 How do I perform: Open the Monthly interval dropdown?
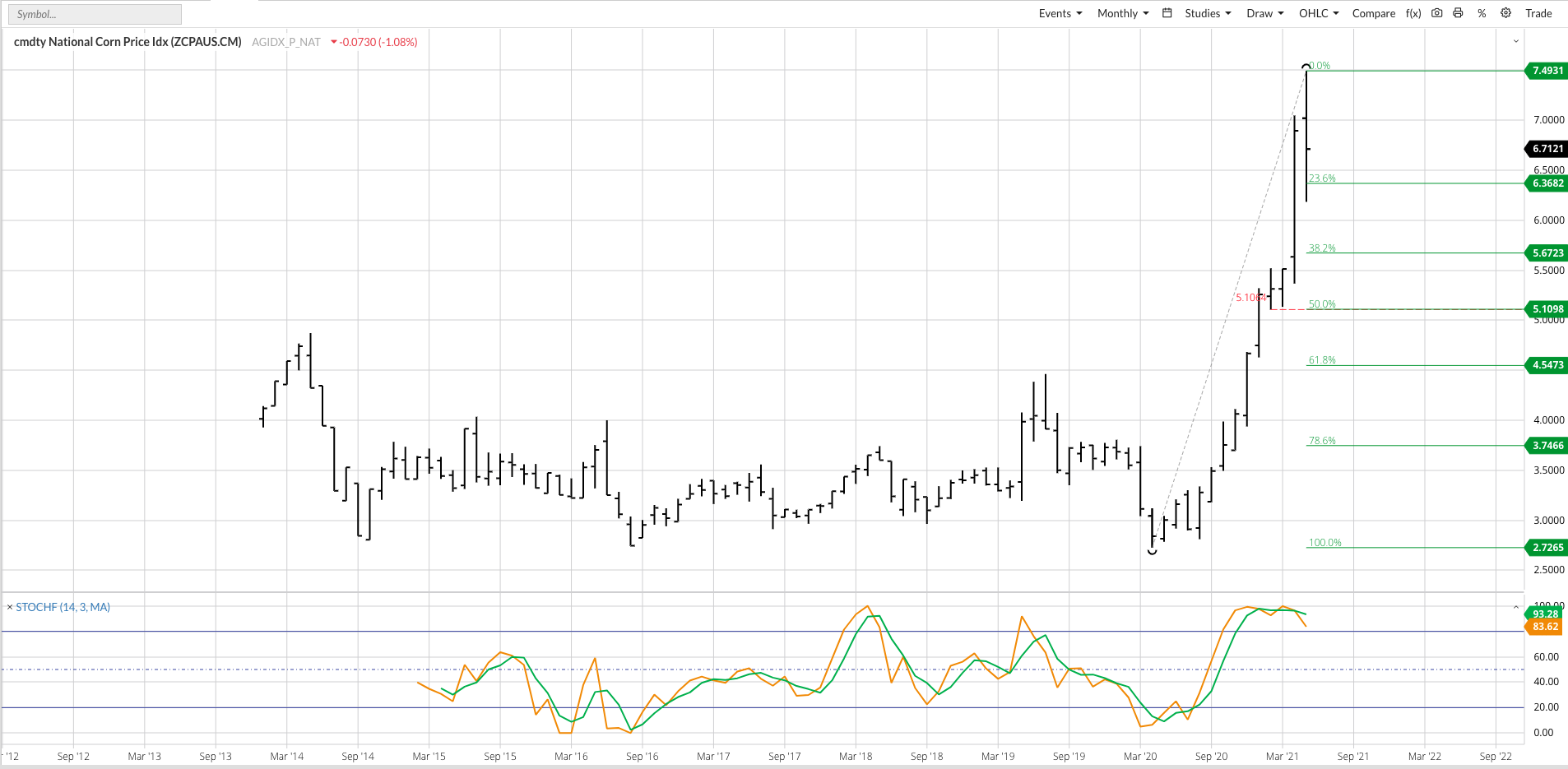[1122, 13]
